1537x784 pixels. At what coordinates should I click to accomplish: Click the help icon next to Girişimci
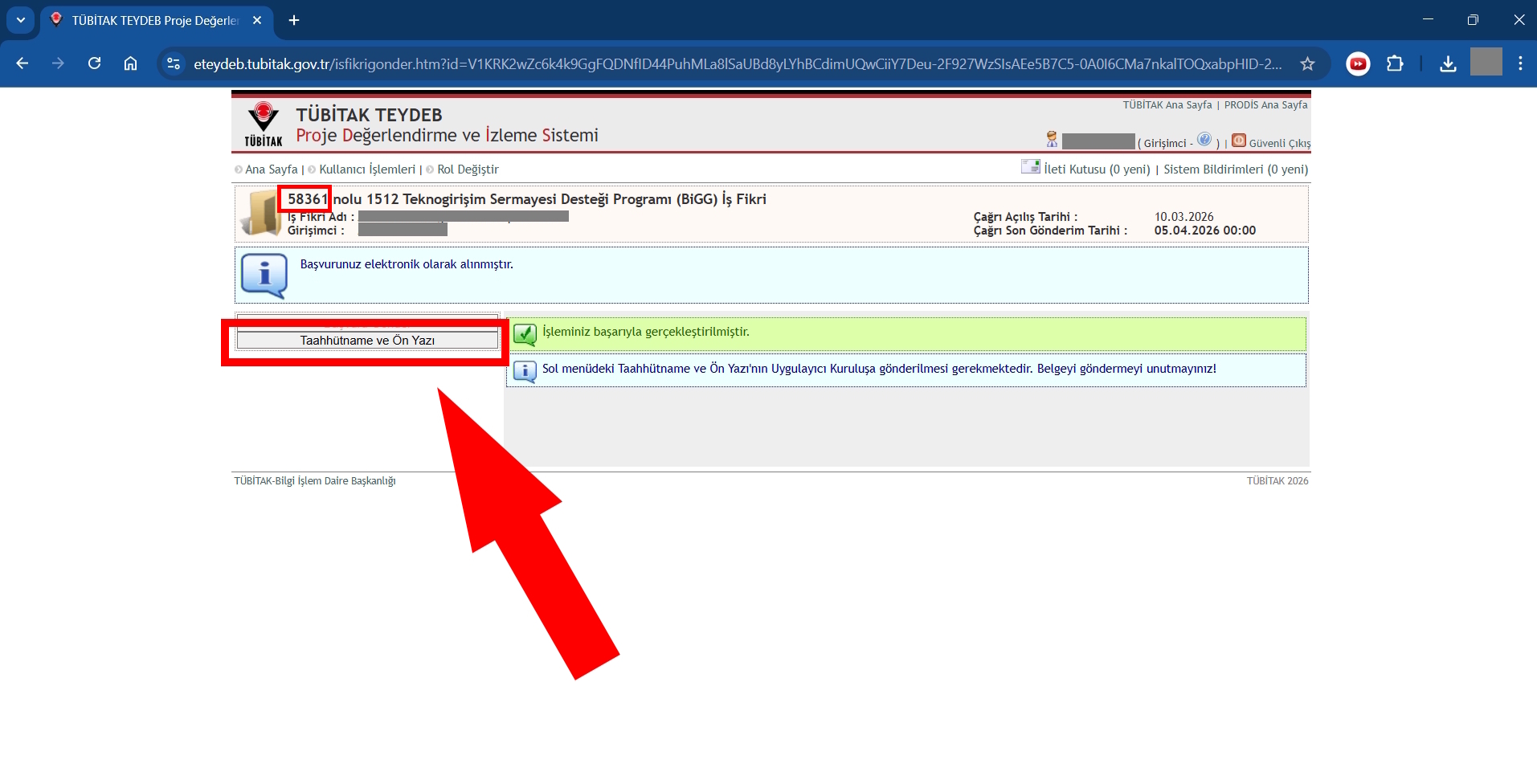point(1204,140)
